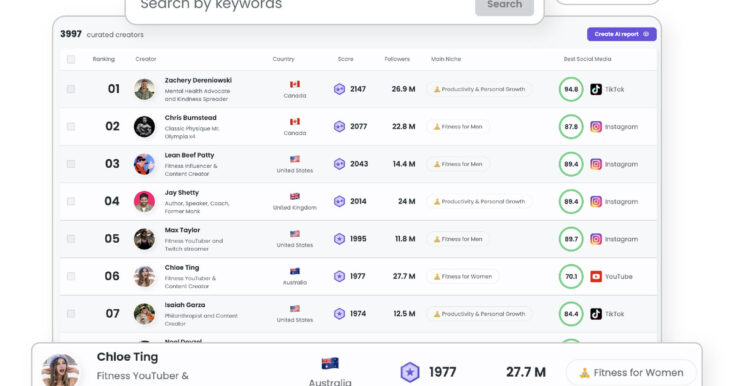738x386 pixels.
Task: Open Max Taylor's avatar
Action: 144,239
